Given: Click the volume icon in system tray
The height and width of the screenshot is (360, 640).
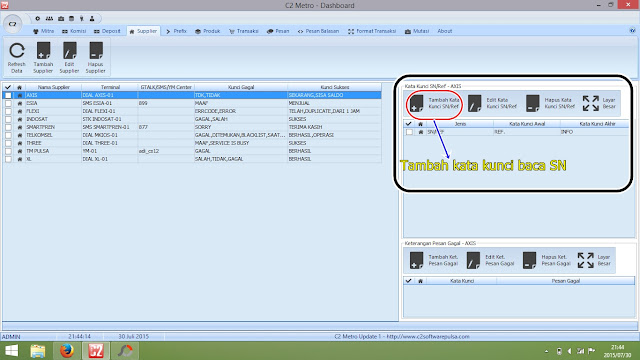Looking at the screenshot, I should [x=570, y=351].
